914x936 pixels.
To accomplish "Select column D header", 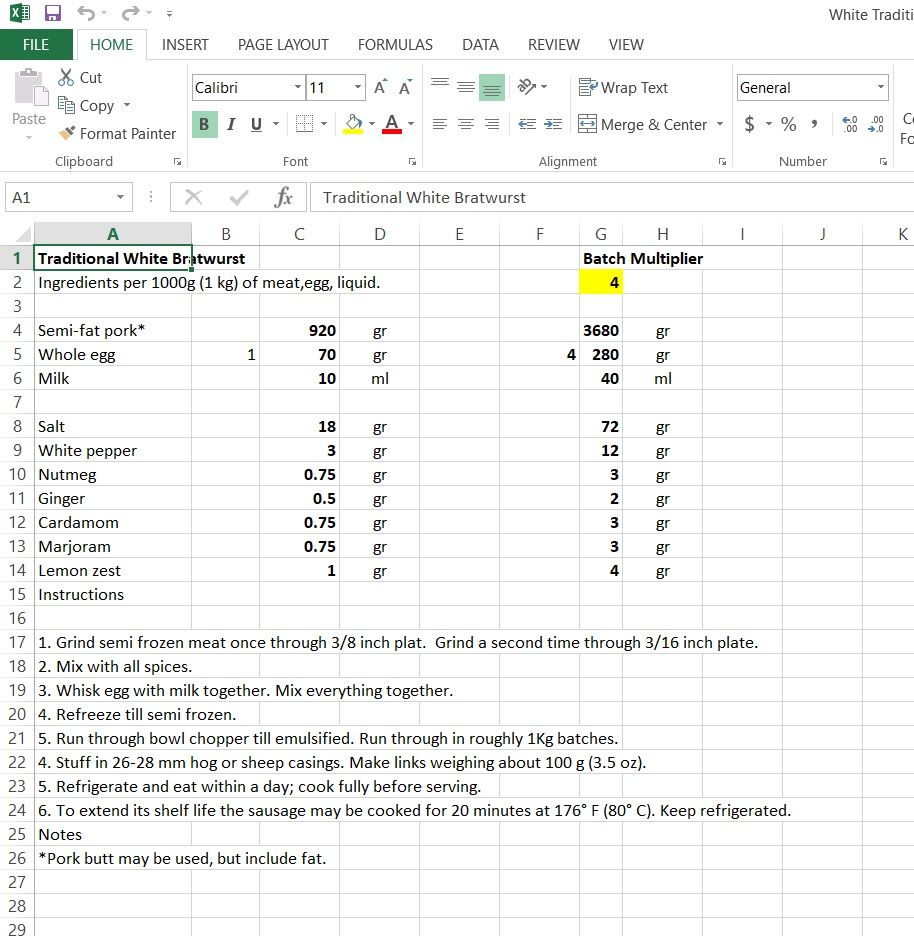I will 380,234.
